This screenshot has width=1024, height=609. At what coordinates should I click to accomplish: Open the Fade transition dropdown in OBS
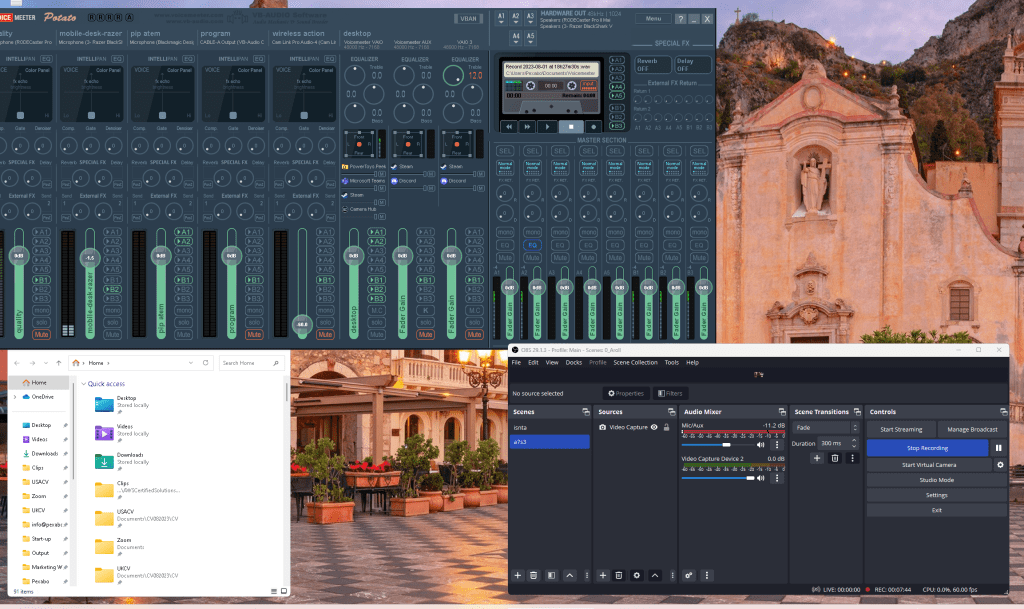826,428
